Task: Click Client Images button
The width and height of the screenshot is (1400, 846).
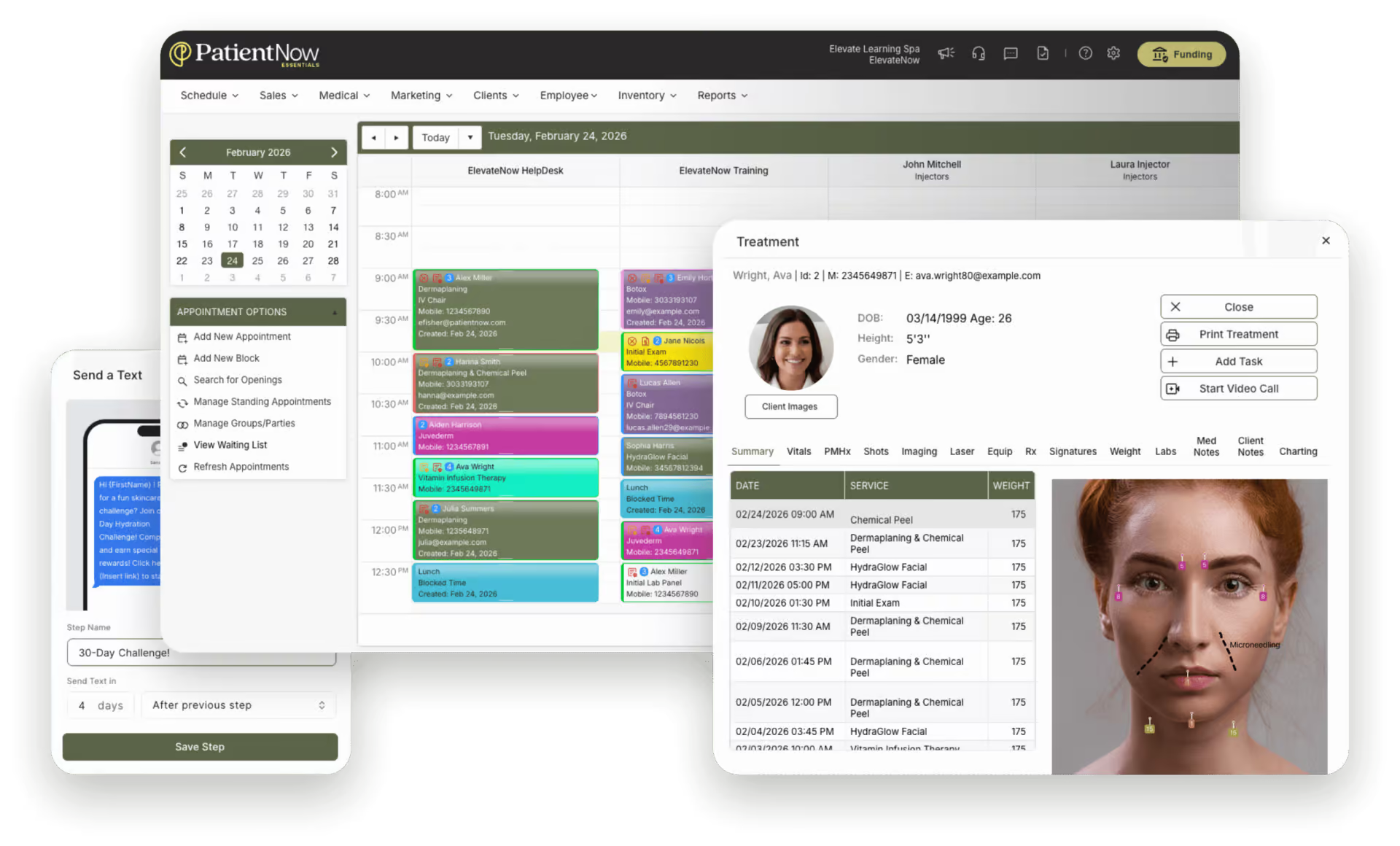Action: (x=790, y=407)
